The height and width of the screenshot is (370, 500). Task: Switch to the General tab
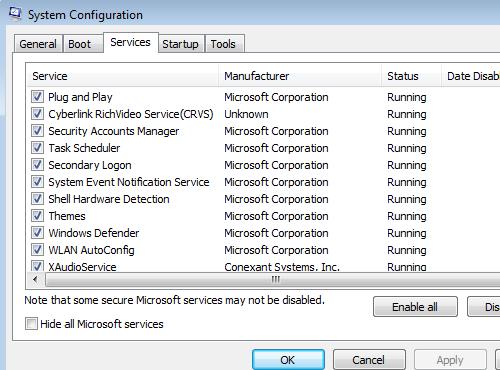(38, 44)
